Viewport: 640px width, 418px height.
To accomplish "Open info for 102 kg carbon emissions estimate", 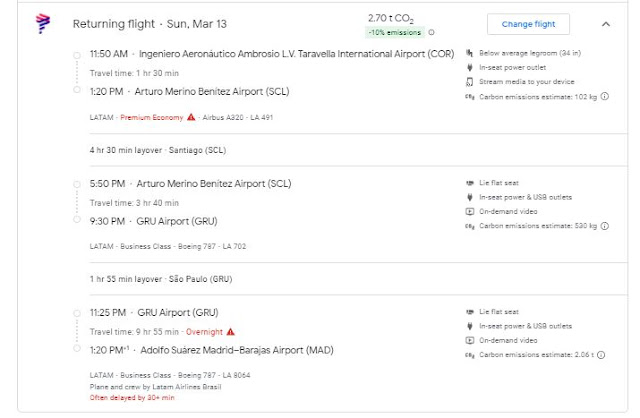I will pyautogui.click(x=605, y=97).
